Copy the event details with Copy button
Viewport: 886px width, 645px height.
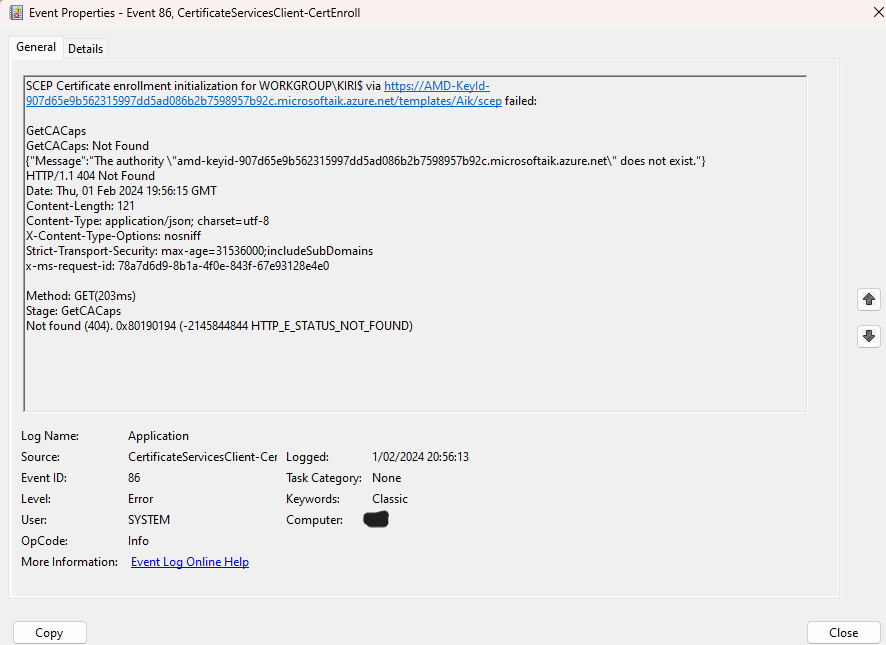[49, 633]
